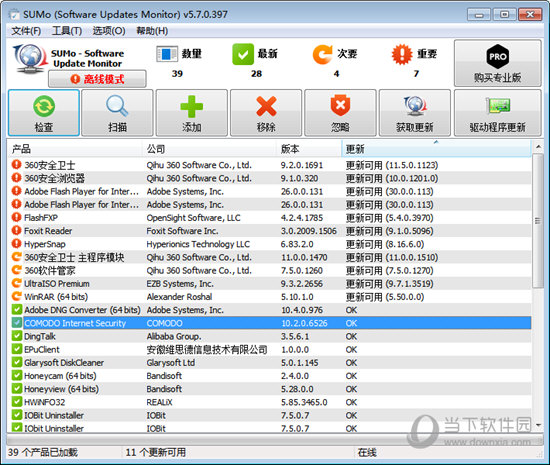Click 更新可用 (10.0.1201.0) update cell

(392, 178)
